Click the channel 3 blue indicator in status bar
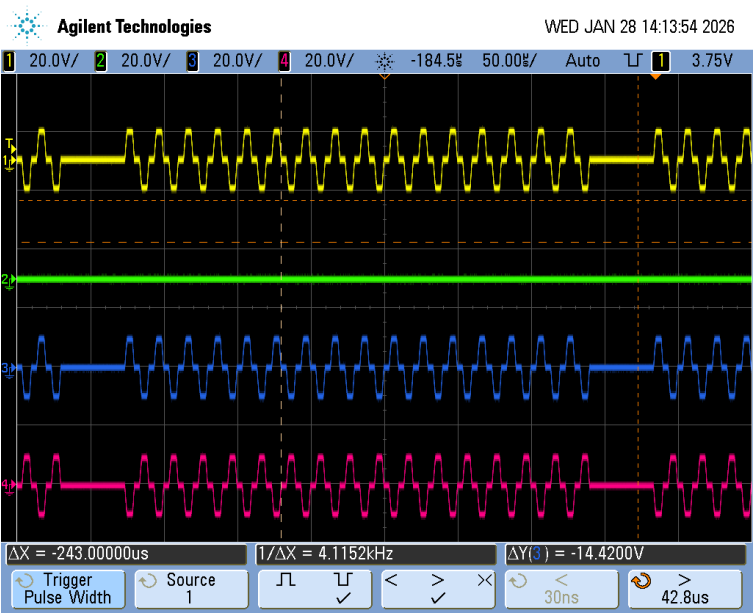 (192, 61)
